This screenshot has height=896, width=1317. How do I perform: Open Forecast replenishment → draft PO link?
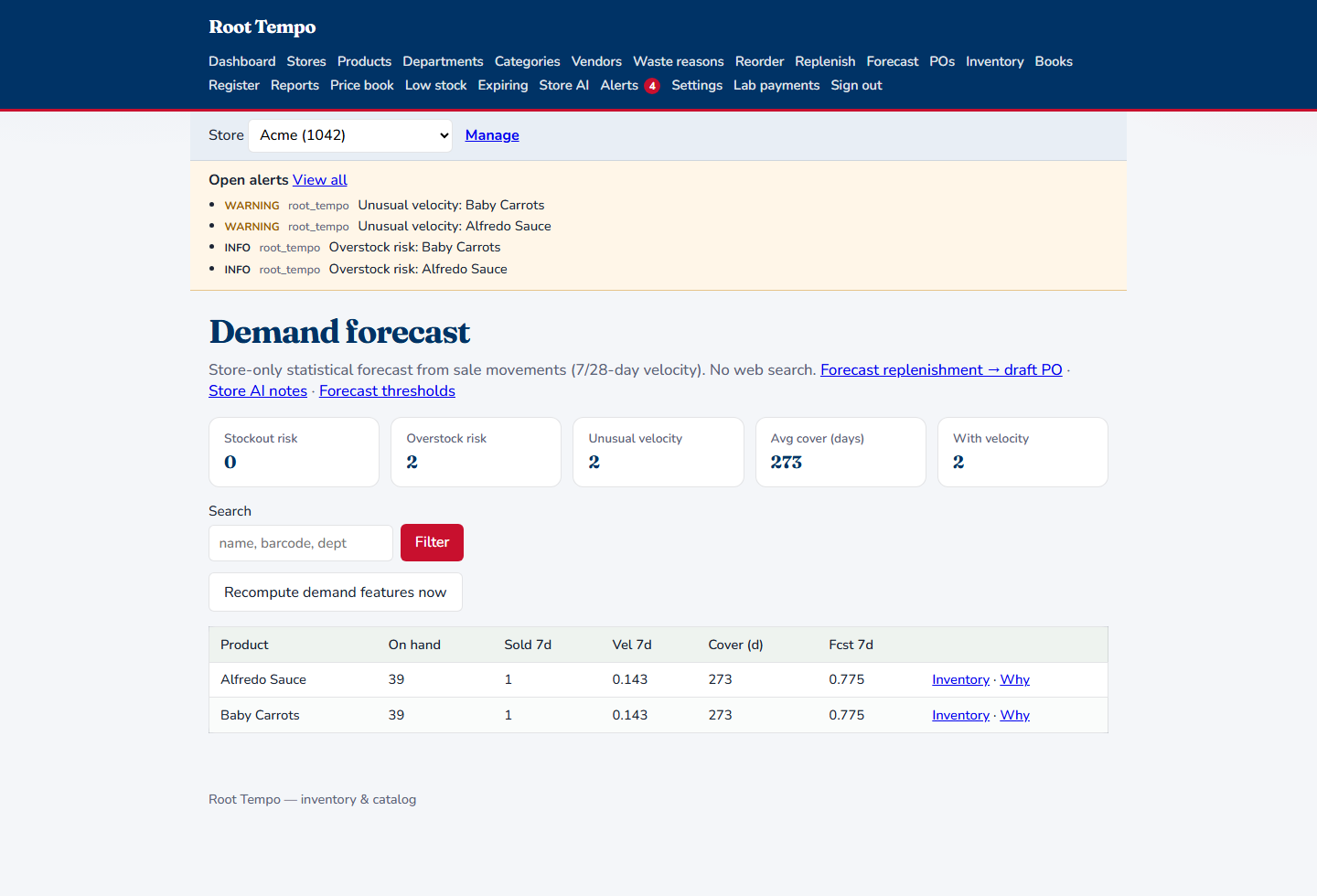(941, 369)
